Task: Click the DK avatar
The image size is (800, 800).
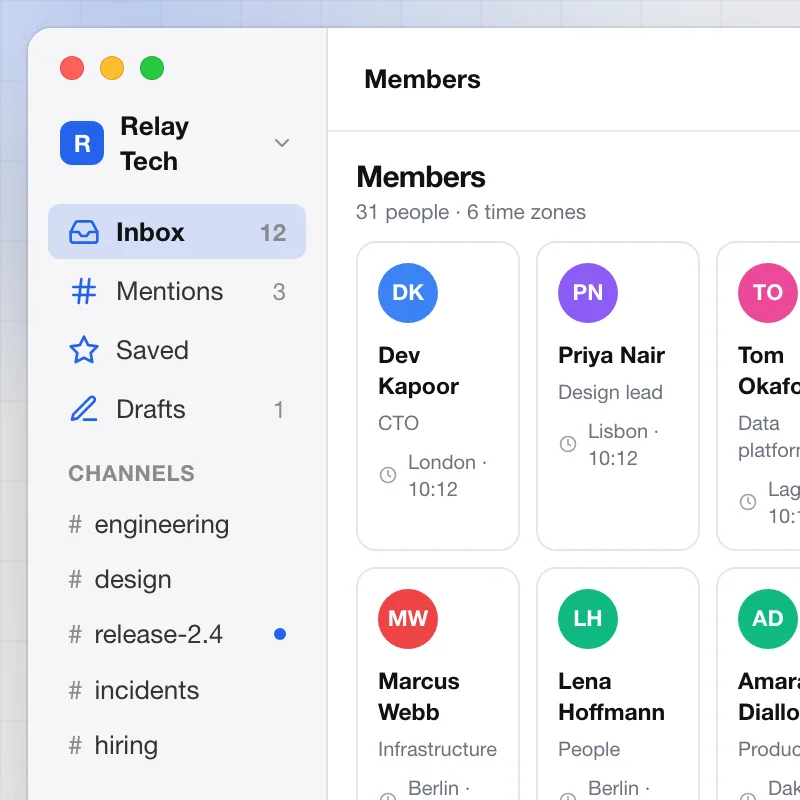Action: pyautogui.click(x=408, y=293)
